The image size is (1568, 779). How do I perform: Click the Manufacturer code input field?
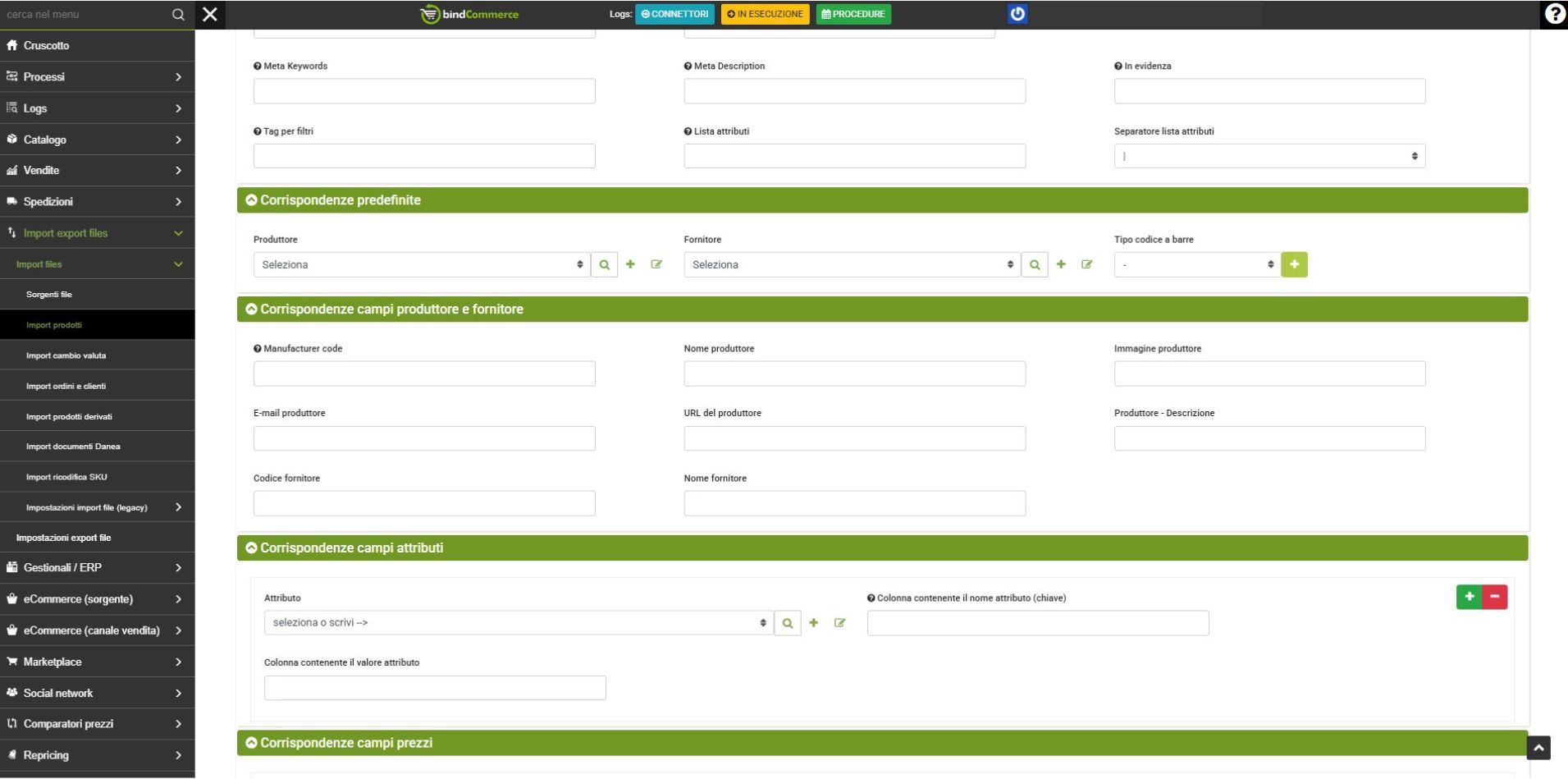pos(424,373)
